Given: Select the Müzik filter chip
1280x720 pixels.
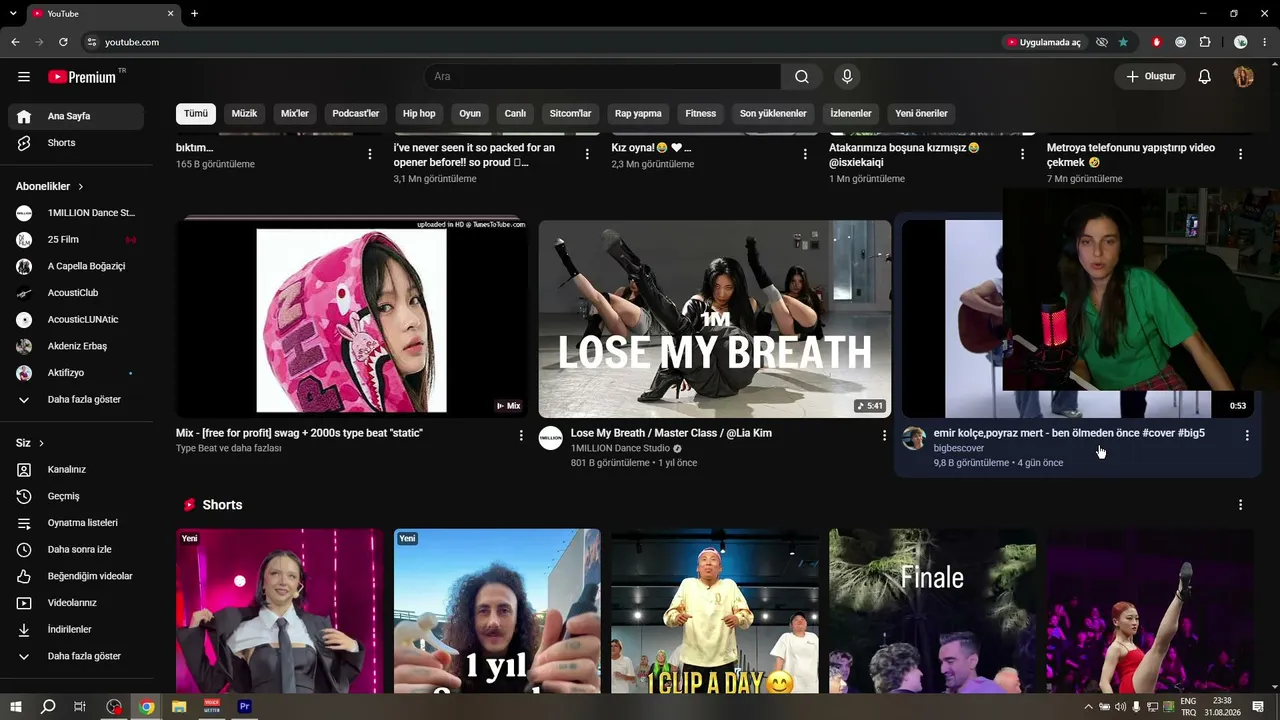Looking at the screenshot, I should point(244,114).
